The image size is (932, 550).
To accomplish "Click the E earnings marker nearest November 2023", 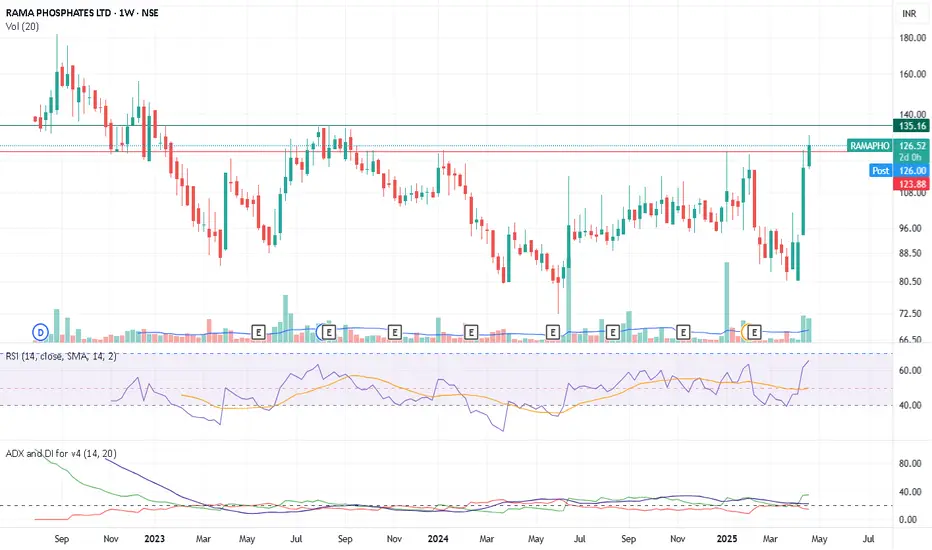I will pos(395,332).
